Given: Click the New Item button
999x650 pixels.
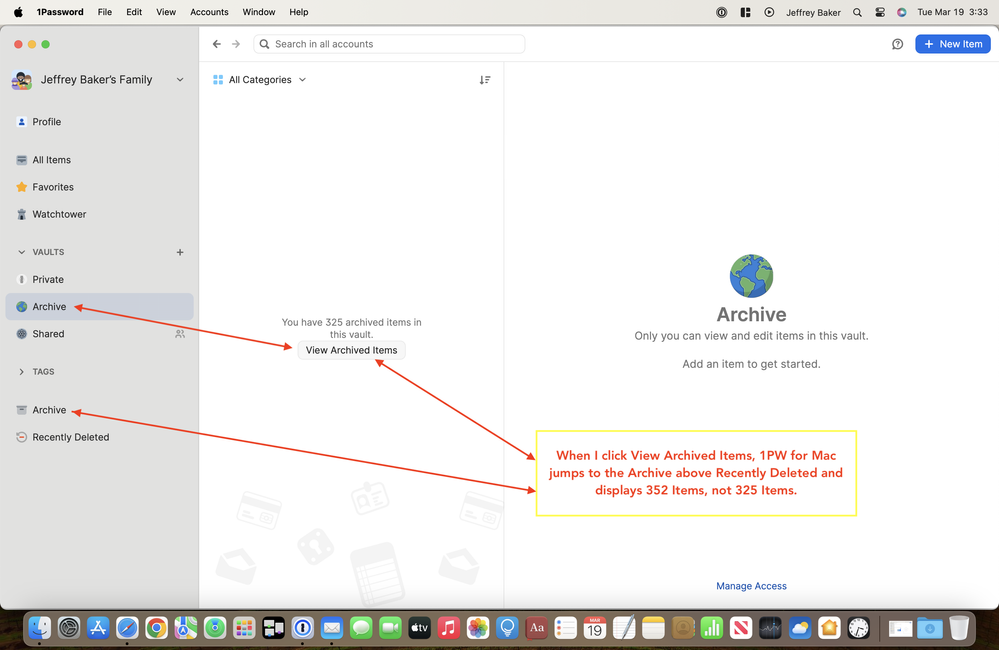Looking at the screenshot, I should pyautogui.click(x=952, y=44).
